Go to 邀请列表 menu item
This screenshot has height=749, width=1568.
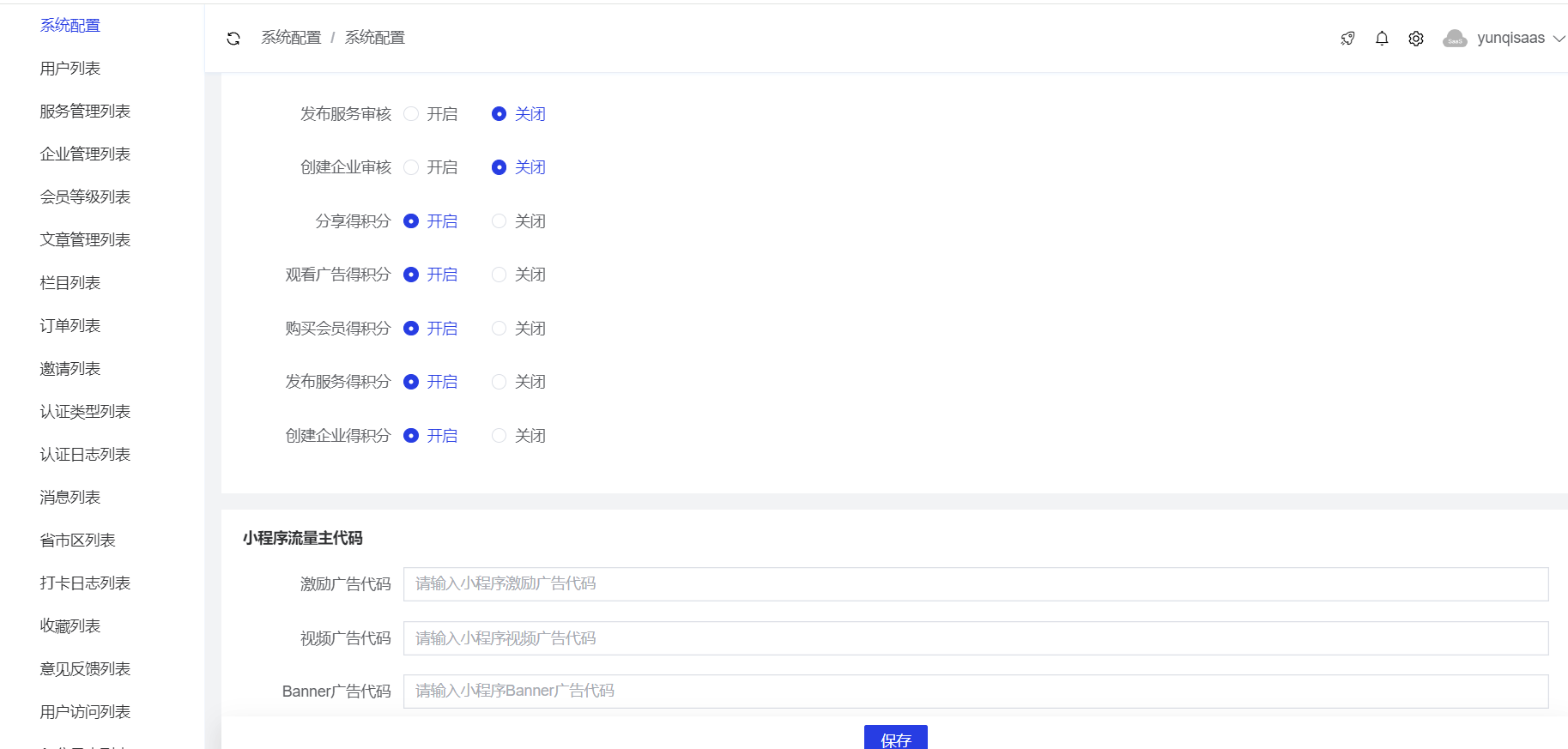[x=70, y=369]
